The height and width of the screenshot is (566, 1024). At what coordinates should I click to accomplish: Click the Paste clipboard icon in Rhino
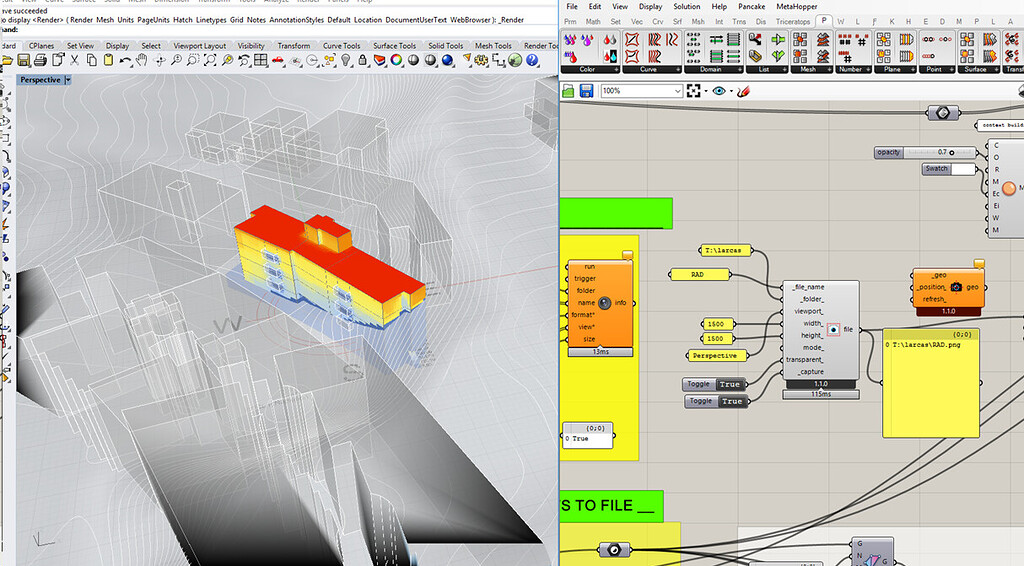coord(108,61)
